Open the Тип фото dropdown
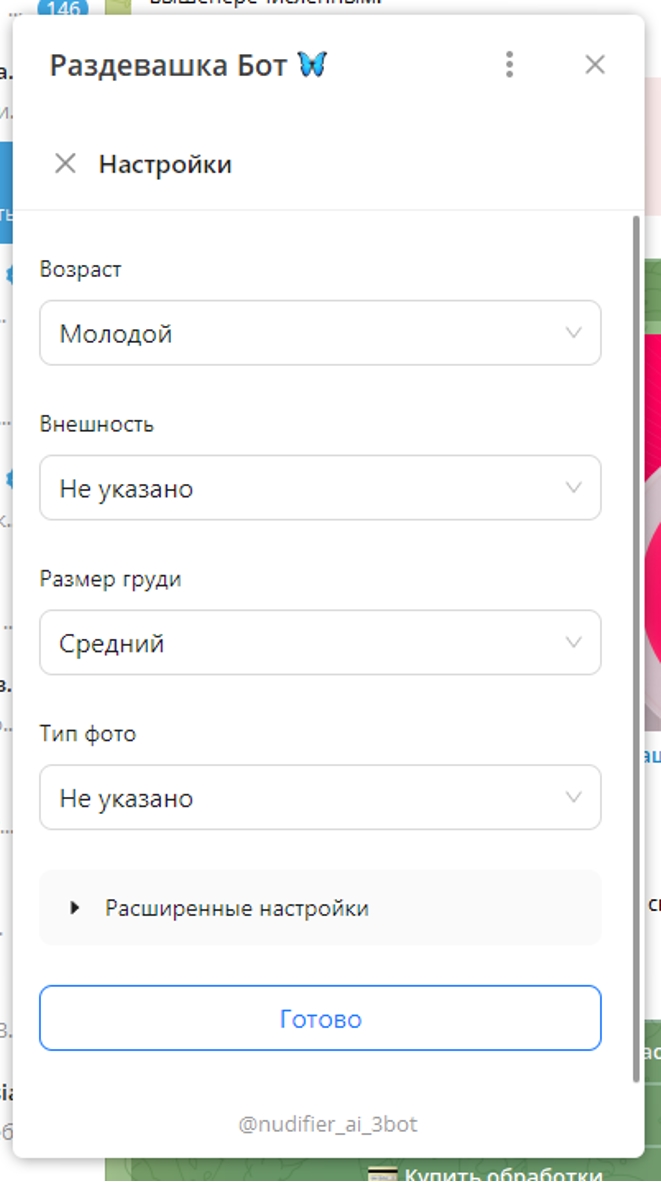This screenshot has height=1182, width=661. (x=320, y=798)
